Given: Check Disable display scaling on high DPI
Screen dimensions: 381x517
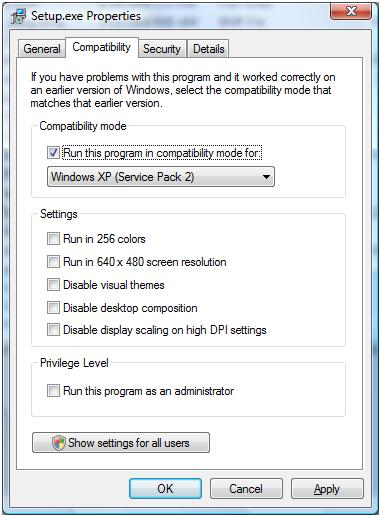Looking at the screenshot, I should (53, 330).
